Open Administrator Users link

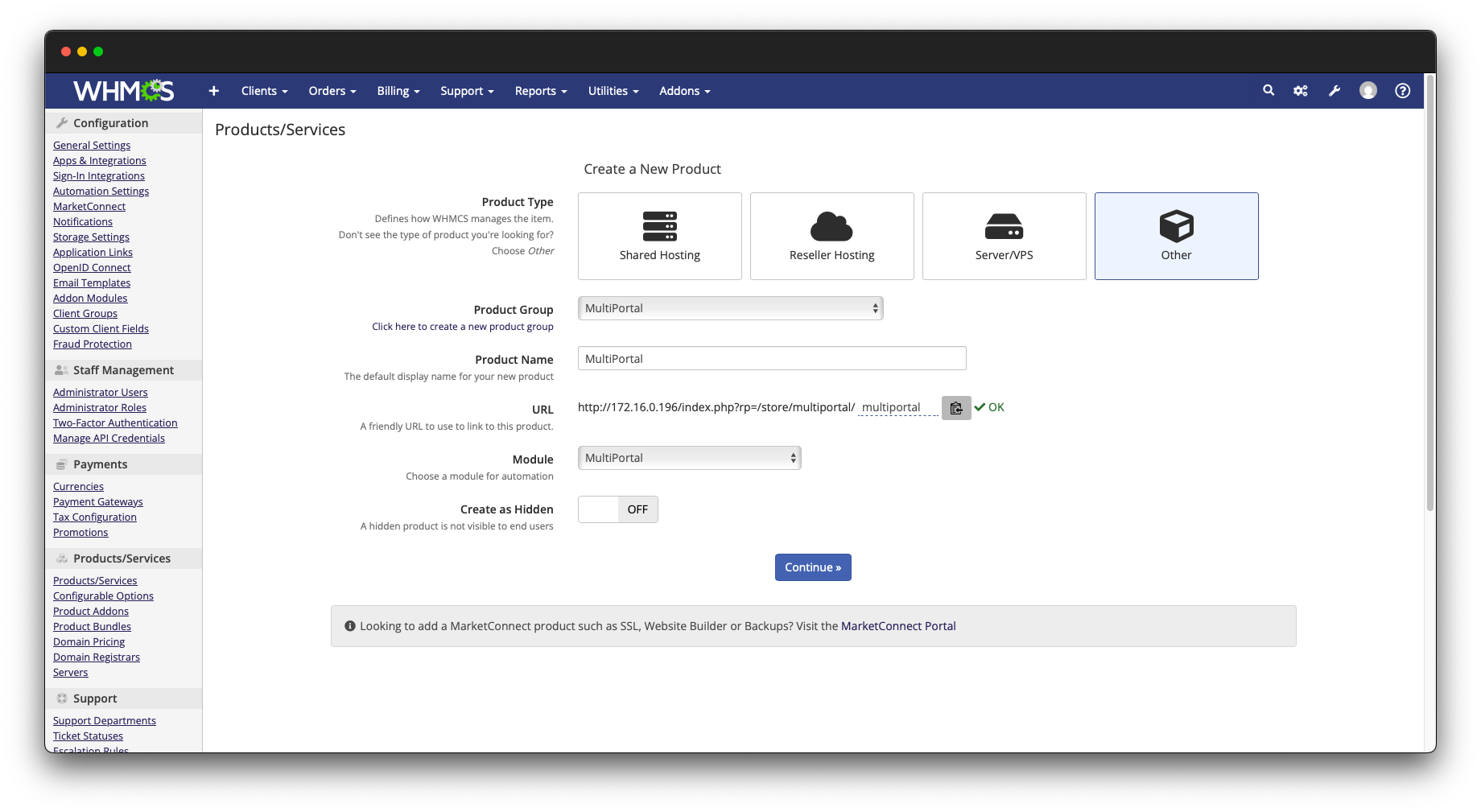[101, 393]
